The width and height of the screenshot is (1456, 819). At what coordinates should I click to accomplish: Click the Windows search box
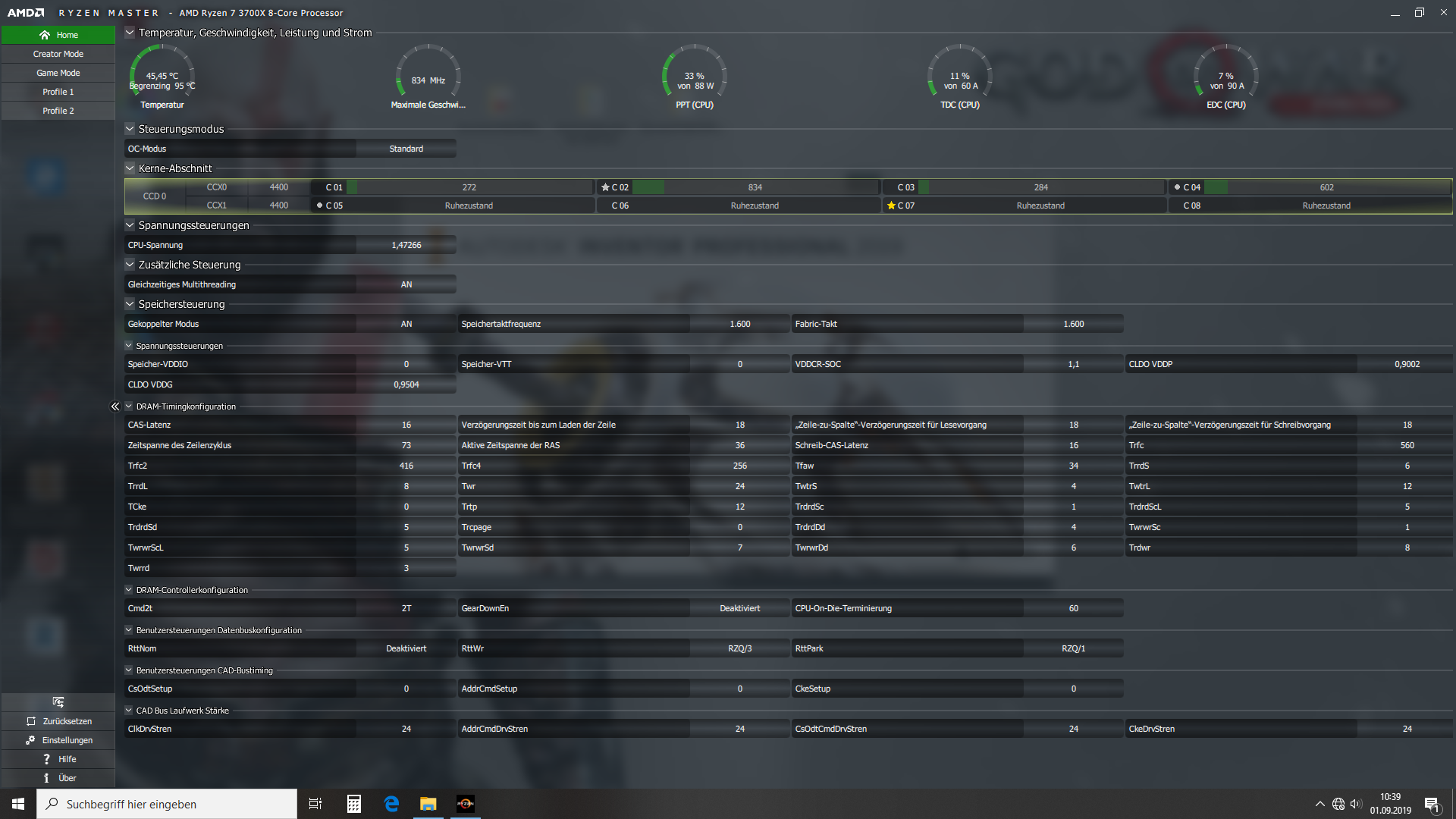click(x=167, y=804)
